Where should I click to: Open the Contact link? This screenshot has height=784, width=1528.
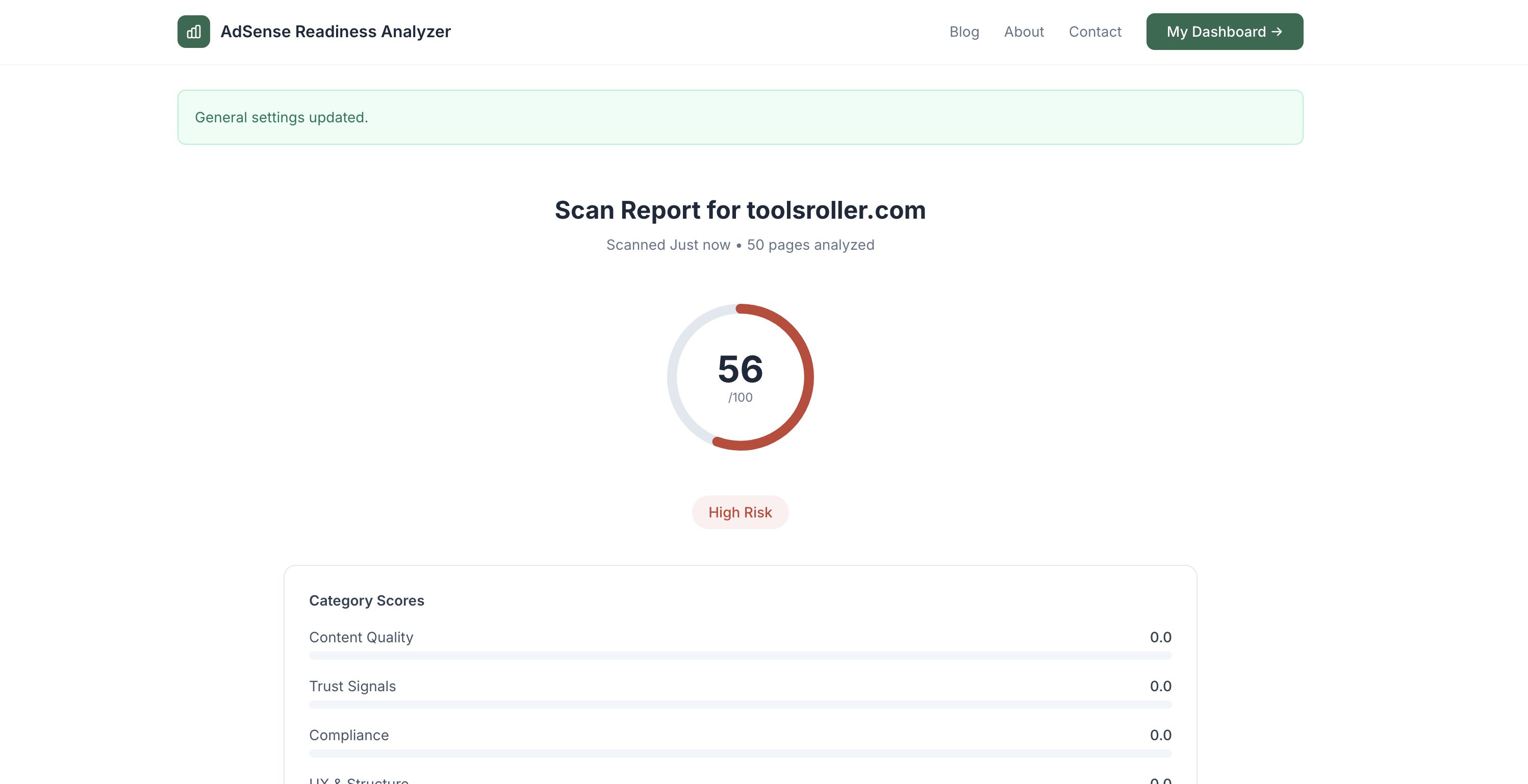click(1095, 32)
